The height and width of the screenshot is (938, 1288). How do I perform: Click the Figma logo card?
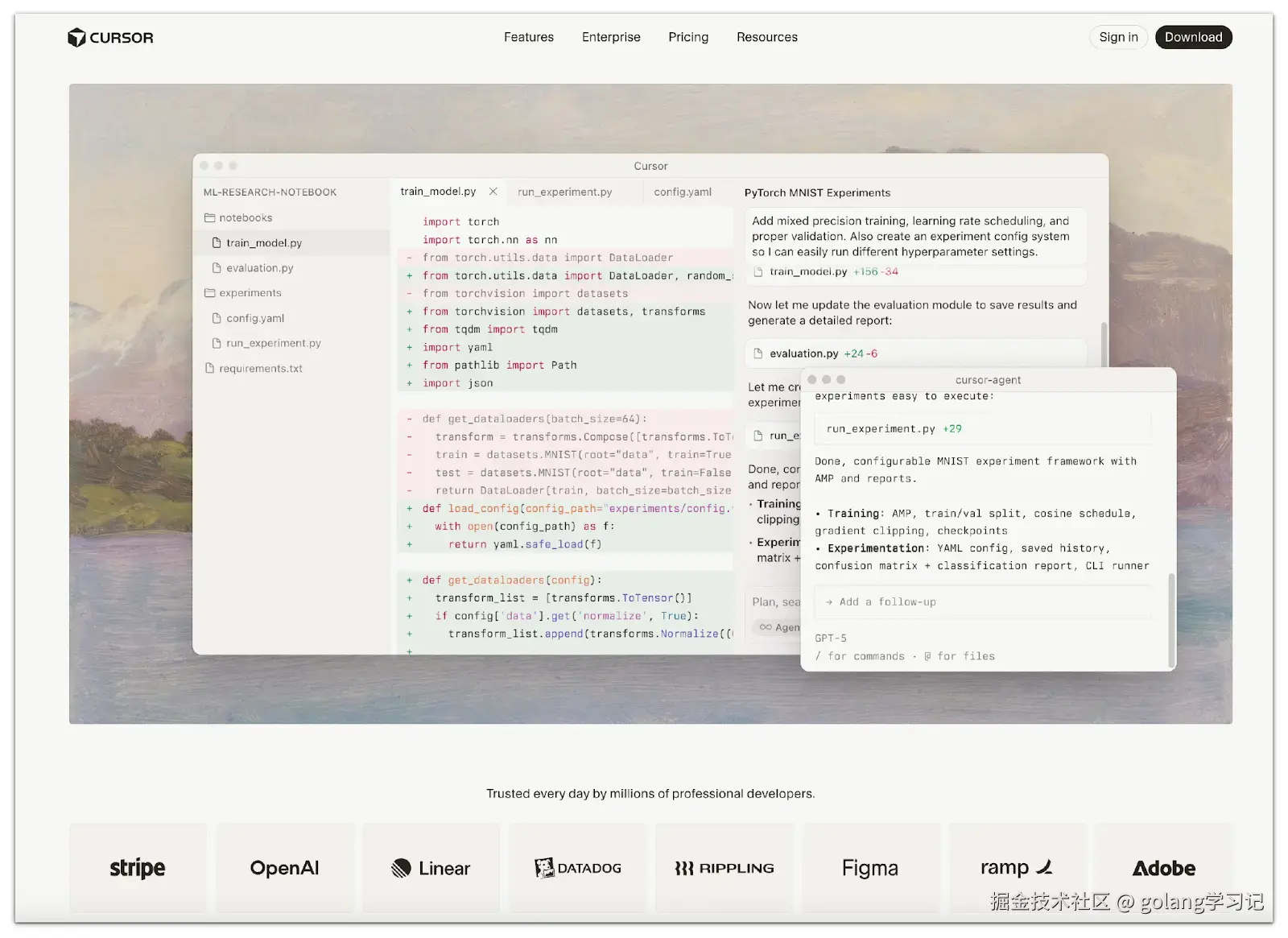[x=870, y=868]
